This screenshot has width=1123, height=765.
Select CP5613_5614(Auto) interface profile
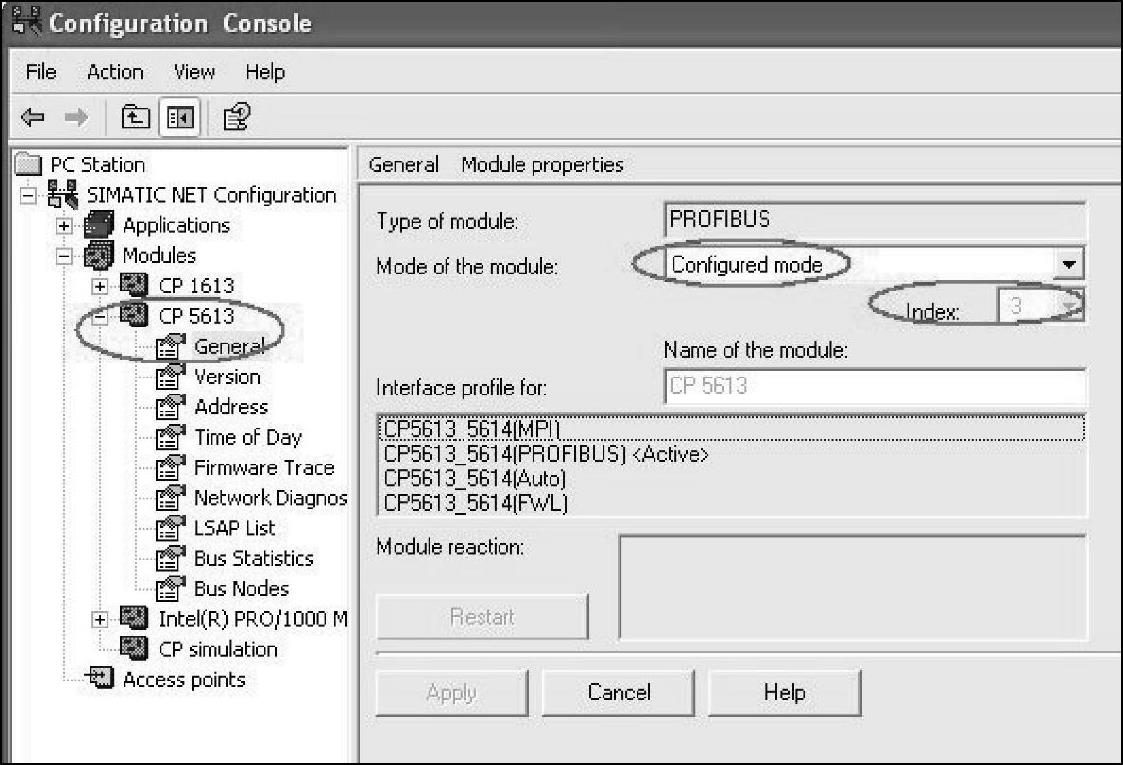coord(475,479)
